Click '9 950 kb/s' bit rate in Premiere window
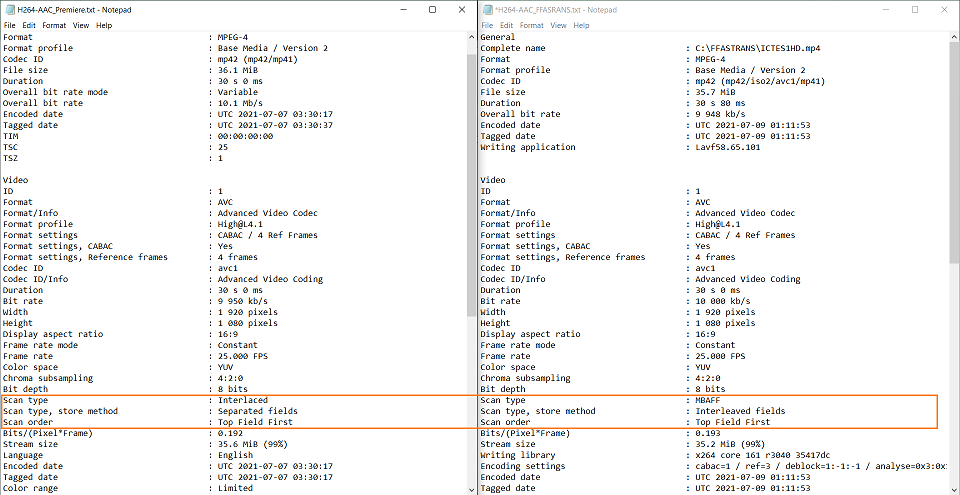960x495 pixels. coord(243,301)
